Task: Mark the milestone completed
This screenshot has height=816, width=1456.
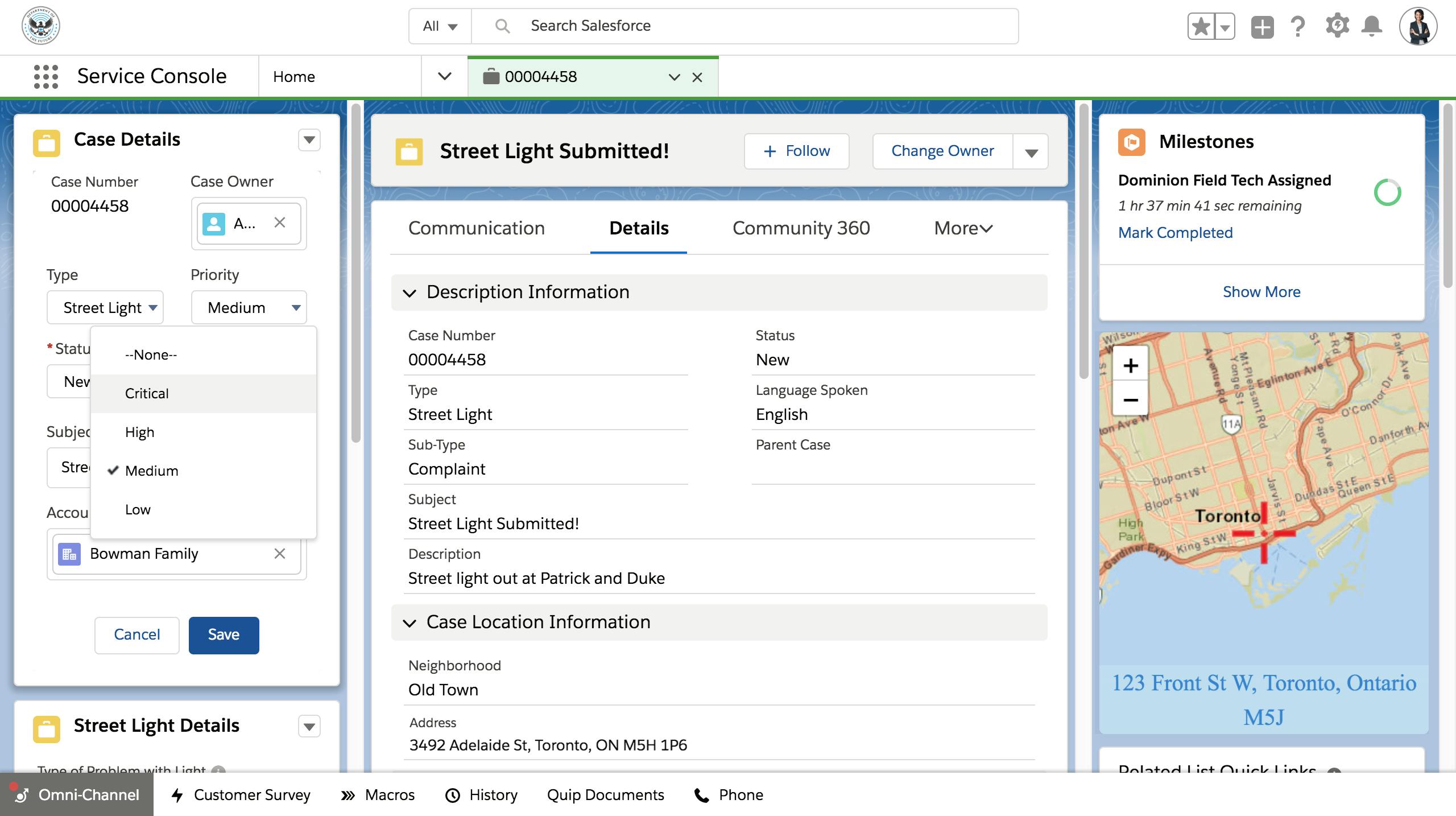Action: click(1175, 233)
